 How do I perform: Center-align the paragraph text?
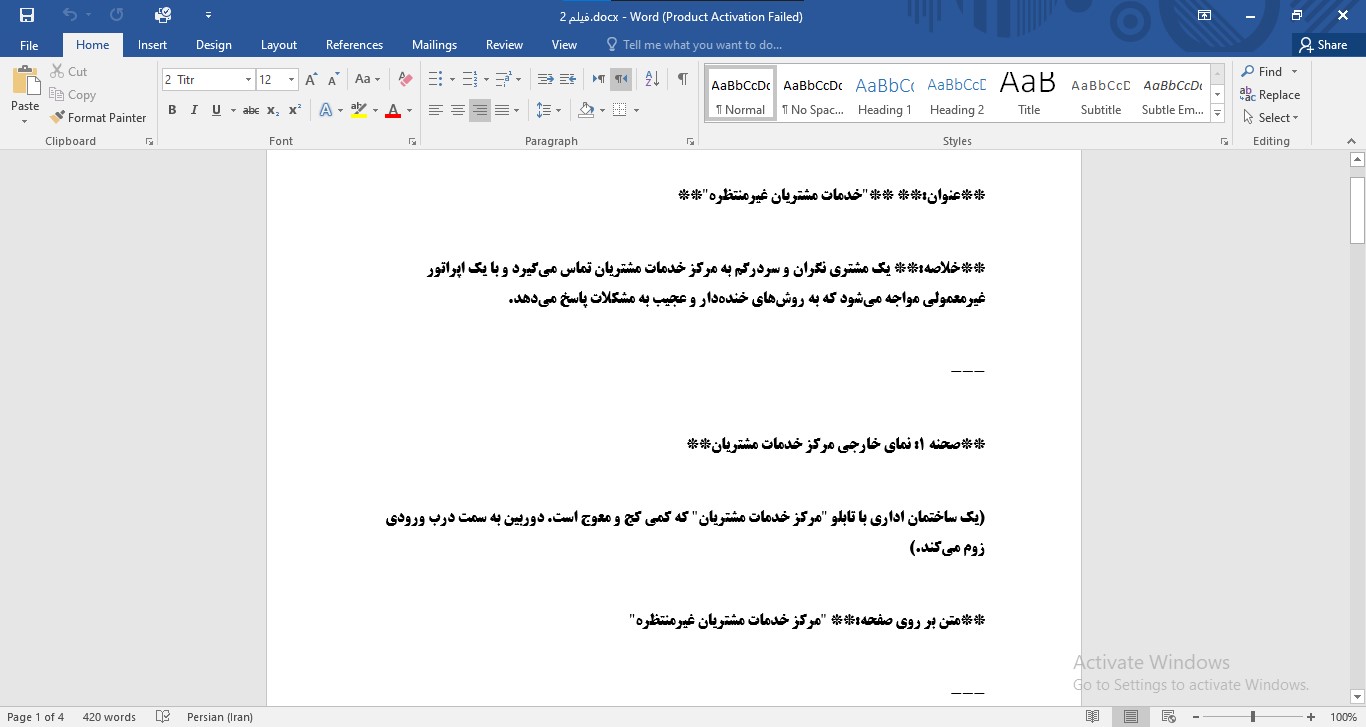click(458, 110)
